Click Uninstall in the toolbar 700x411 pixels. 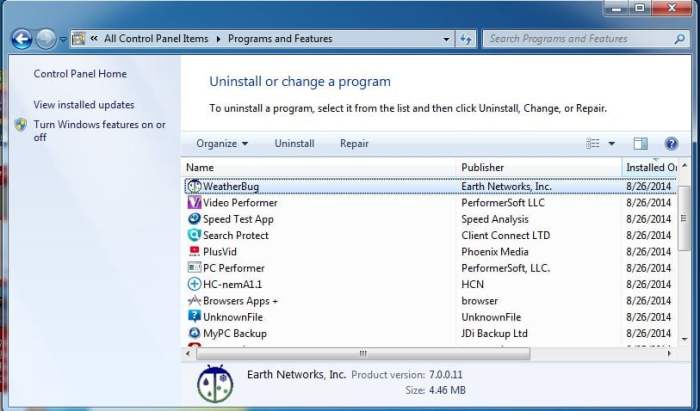(x=294, y=144)
